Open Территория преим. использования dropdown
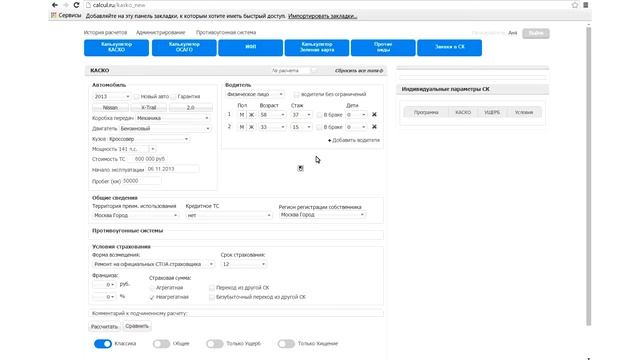640x360 pixels. (x=136, y=215)
